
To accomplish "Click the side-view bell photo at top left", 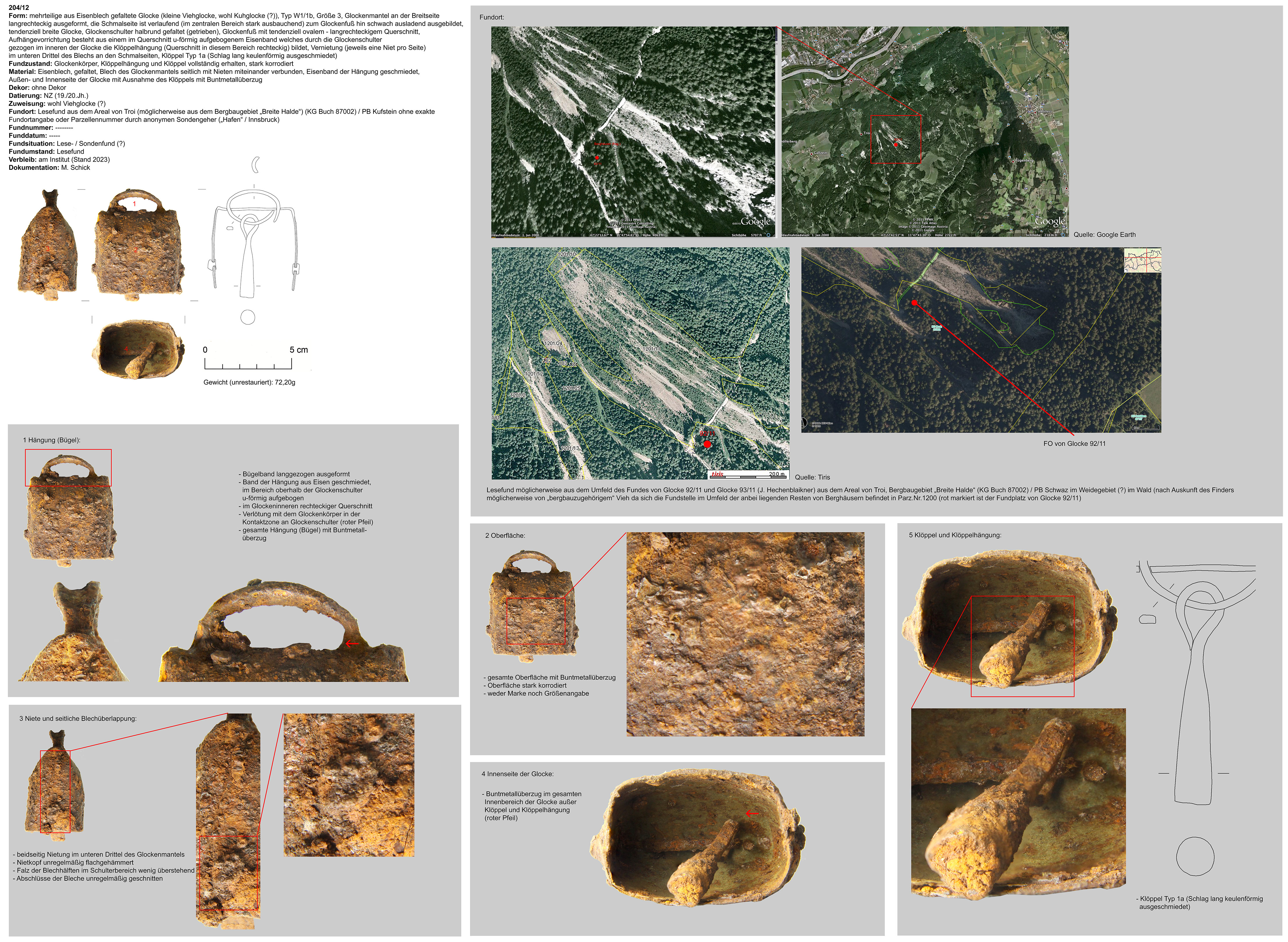I will 49,246.
